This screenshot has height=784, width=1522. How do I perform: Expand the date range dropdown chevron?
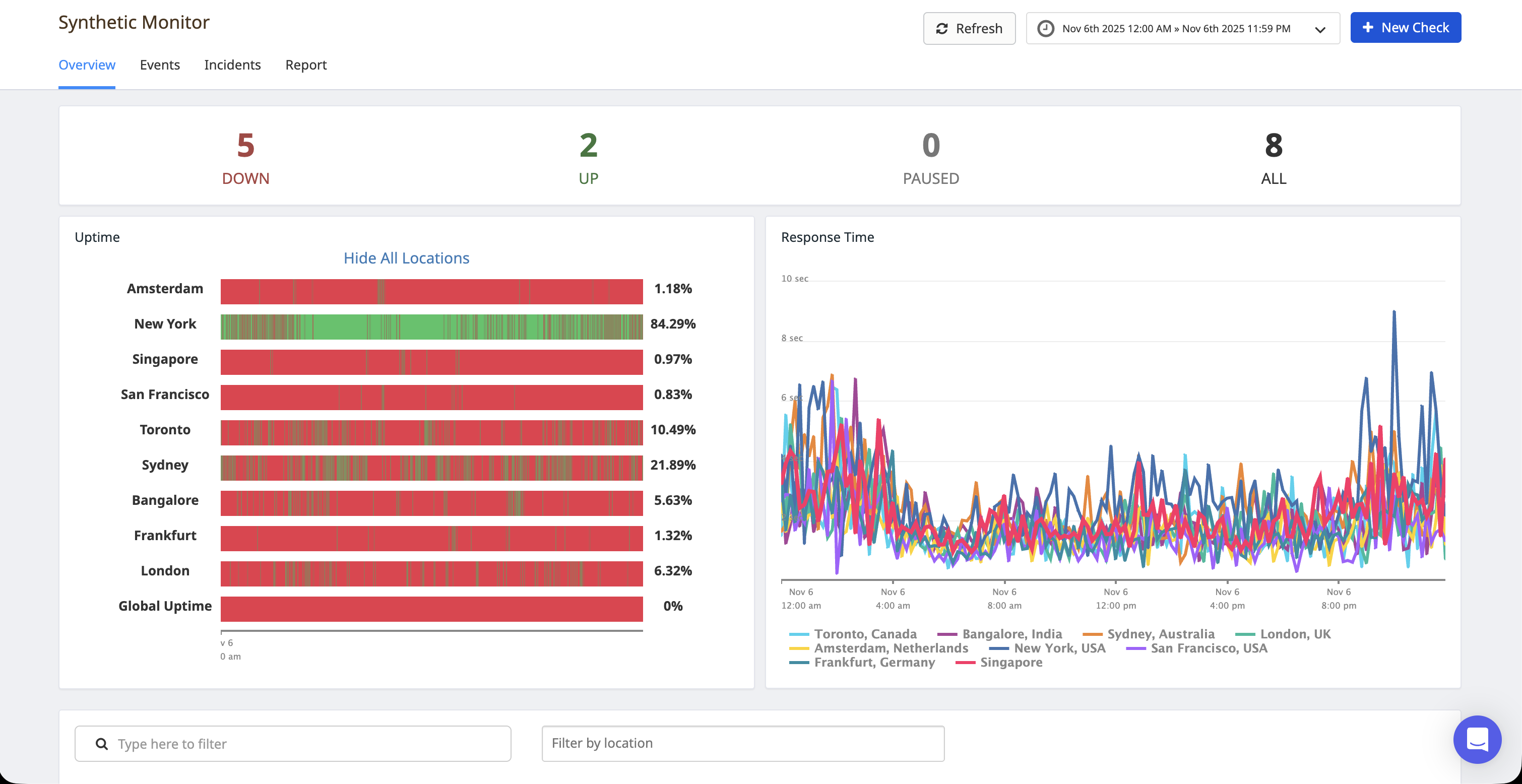[x=1320, y=30]
